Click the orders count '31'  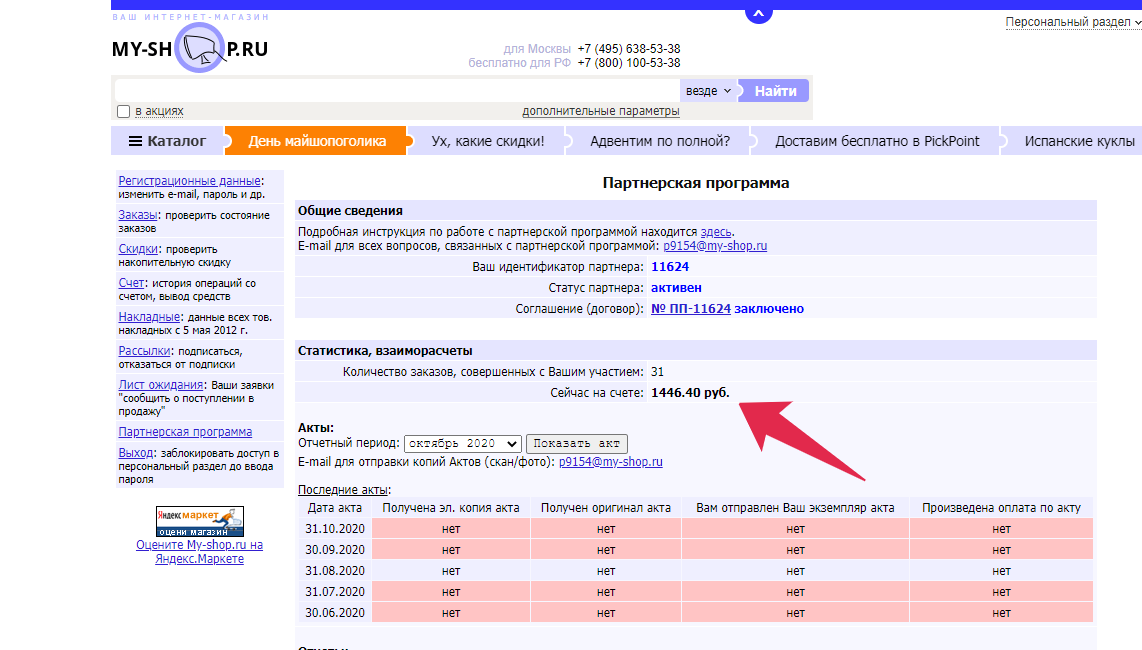pyautogui.click(x=658, y=372)
